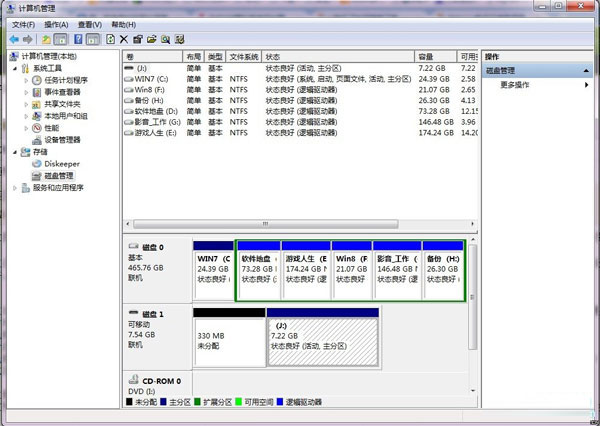
Task: Click the Help question-mark toolbar icon
Action: click(x=78, y=39)
